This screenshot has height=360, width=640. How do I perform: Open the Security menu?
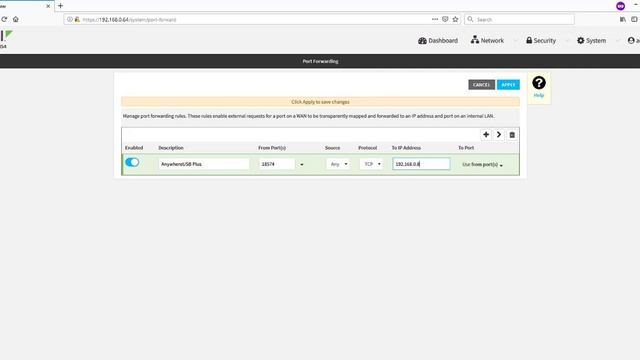541,40
